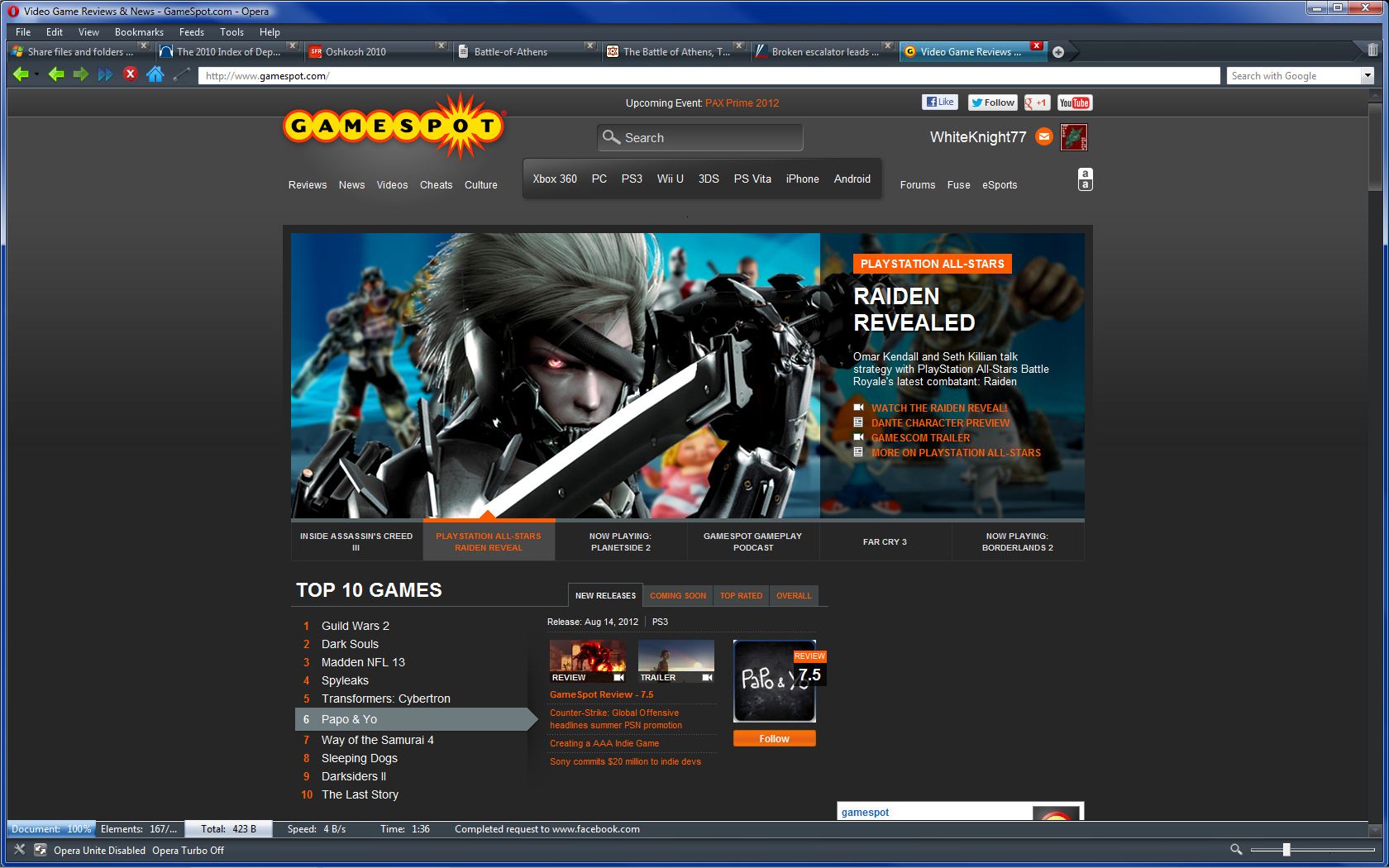Click the wand icon beside the address bar

(x=182, y=75)
